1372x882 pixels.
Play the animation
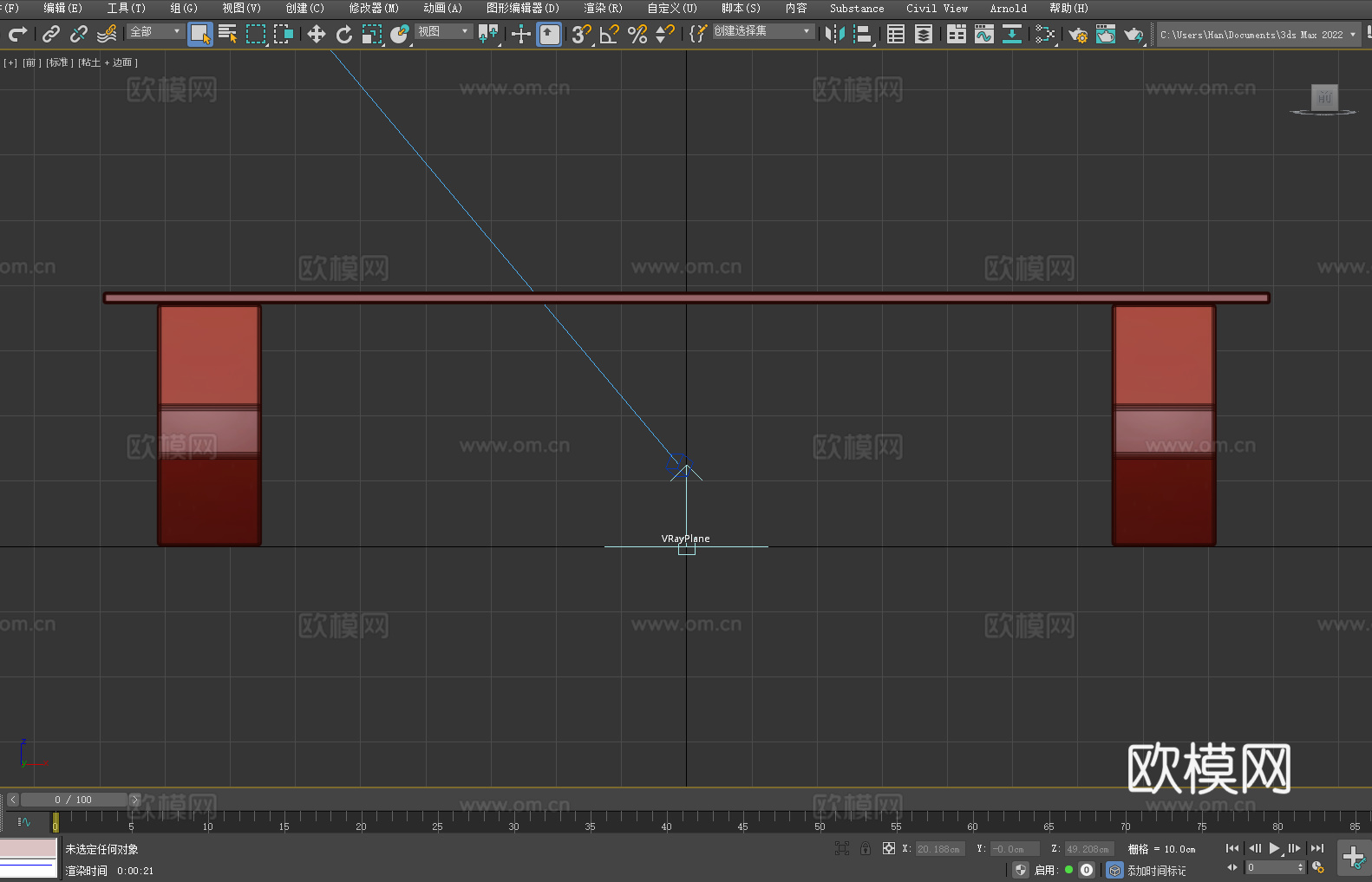[x=1275, y=848]
